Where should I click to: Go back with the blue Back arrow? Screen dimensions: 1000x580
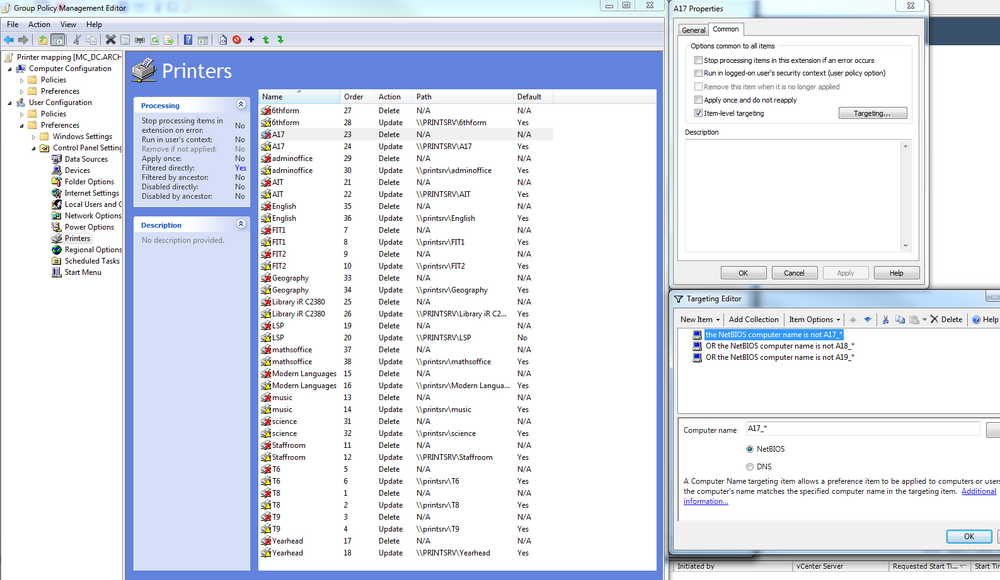pyautogui.click(x=9, y=40)
